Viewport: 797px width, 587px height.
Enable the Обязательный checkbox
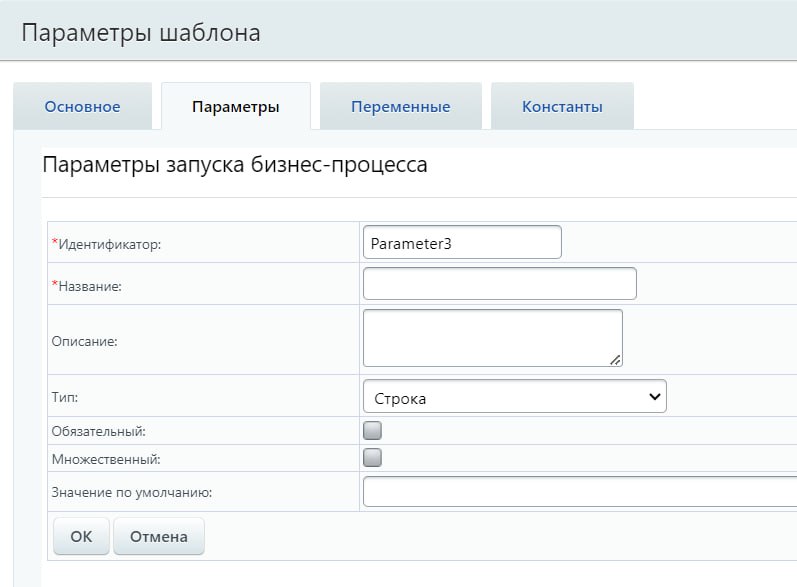pyautogui.click(x=373, y=431)
